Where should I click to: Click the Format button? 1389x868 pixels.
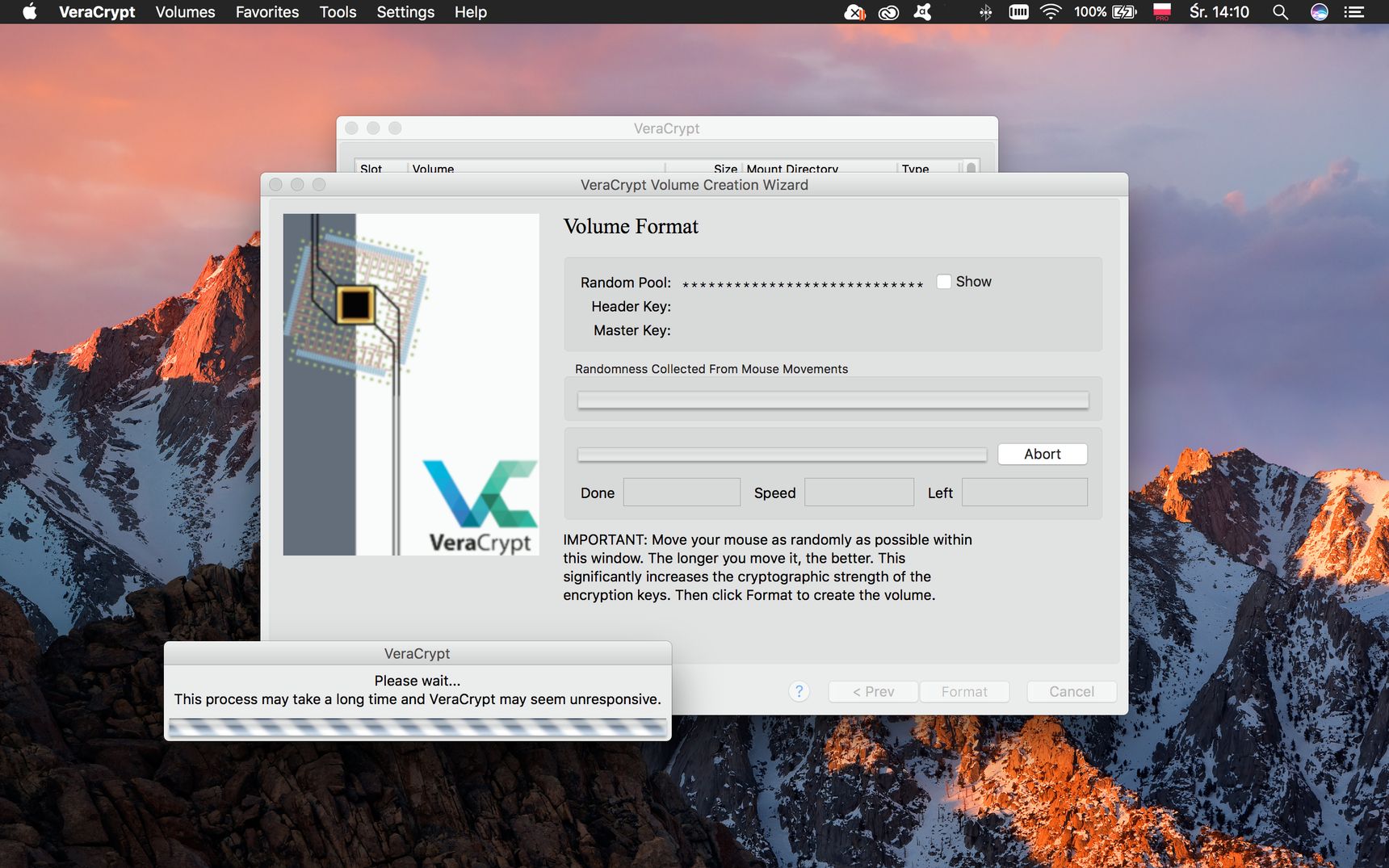click(964, 692)
